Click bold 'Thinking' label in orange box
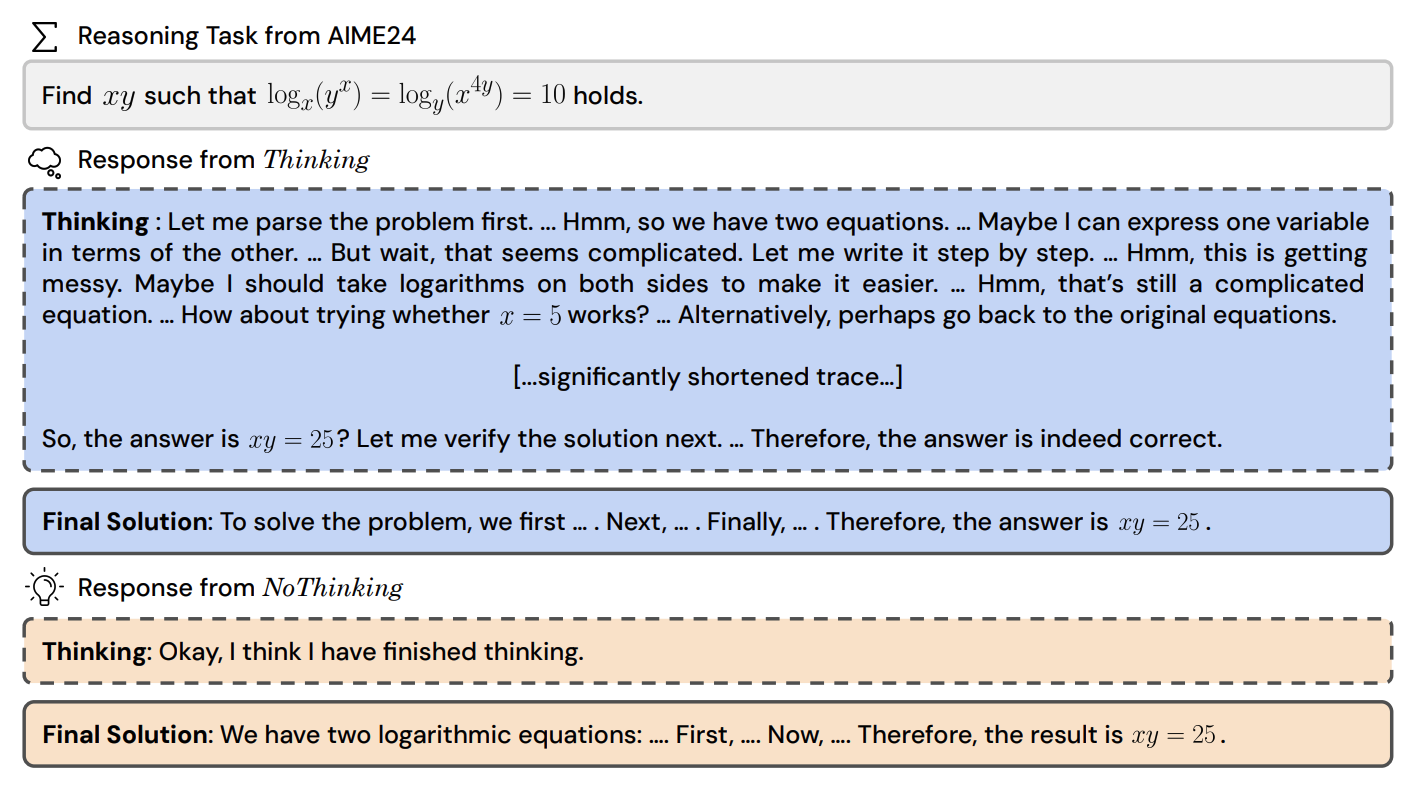The height and width of the screenshot is (797, 1423). [x=95, y=652]
